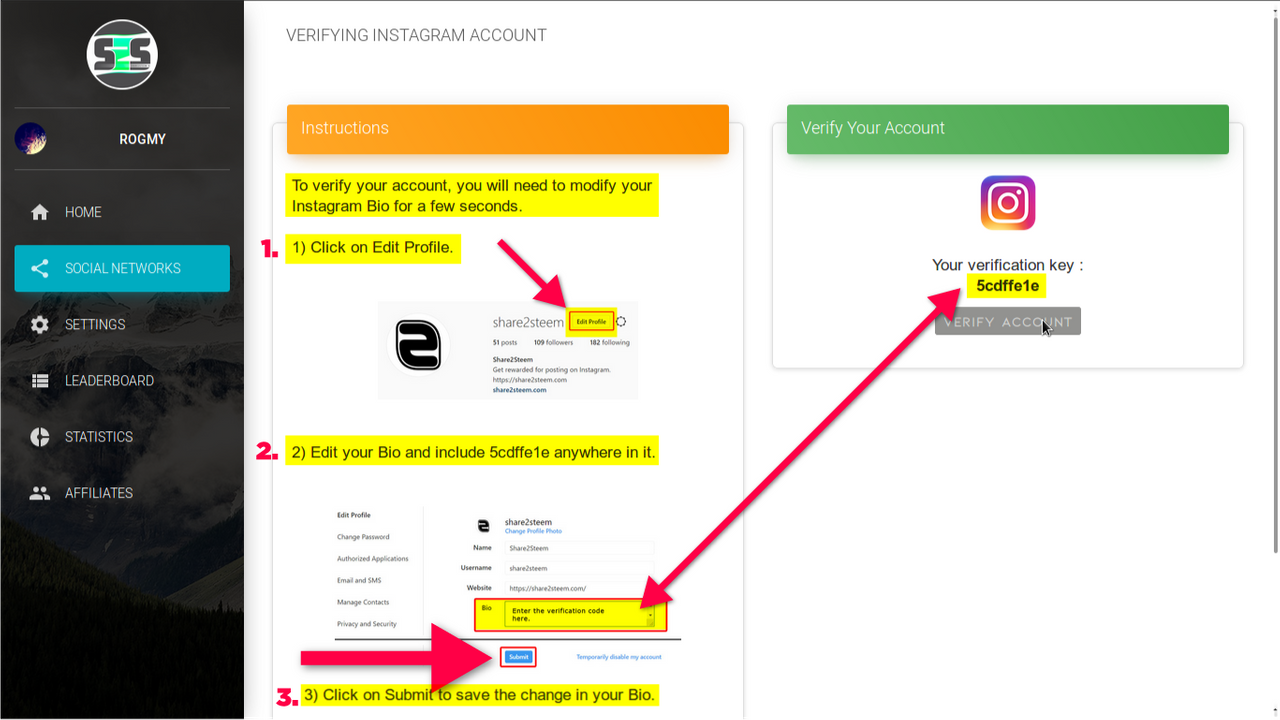Open Social Networks section
Image resolution: width=1280 pixels, height=720 pixels.
(x=122, y=268)
